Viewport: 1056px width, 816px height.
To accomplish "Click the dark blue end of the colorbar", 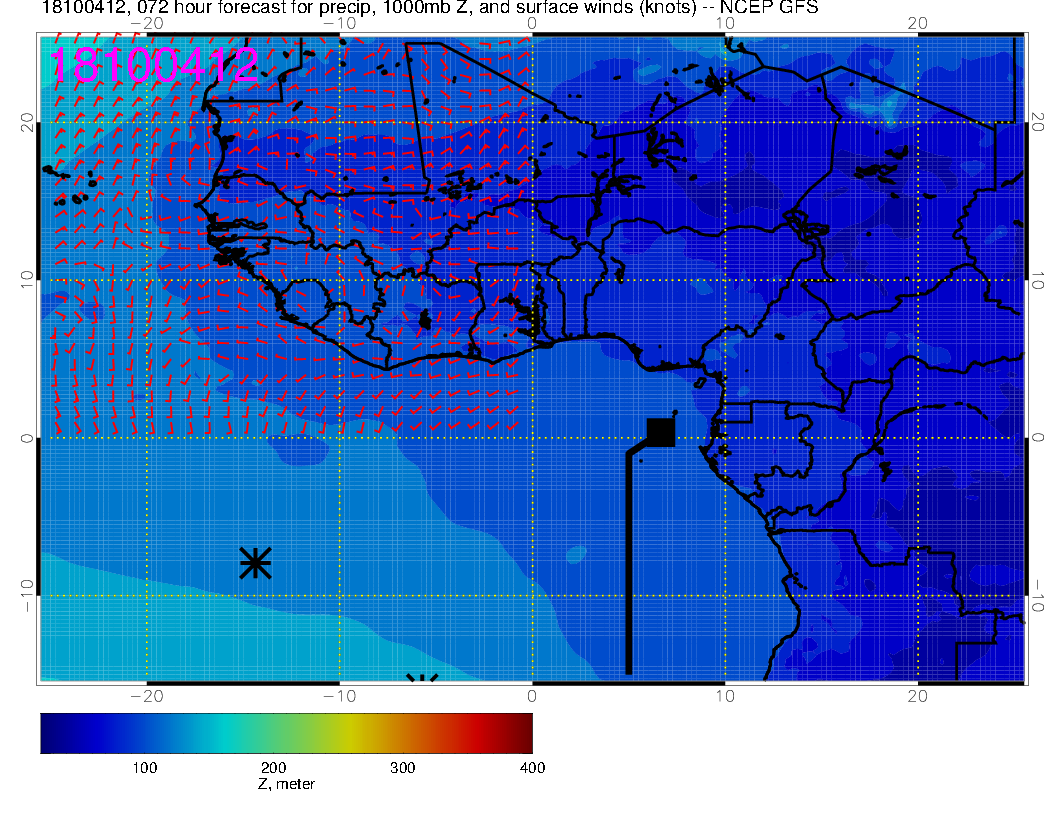I will 52,732.
